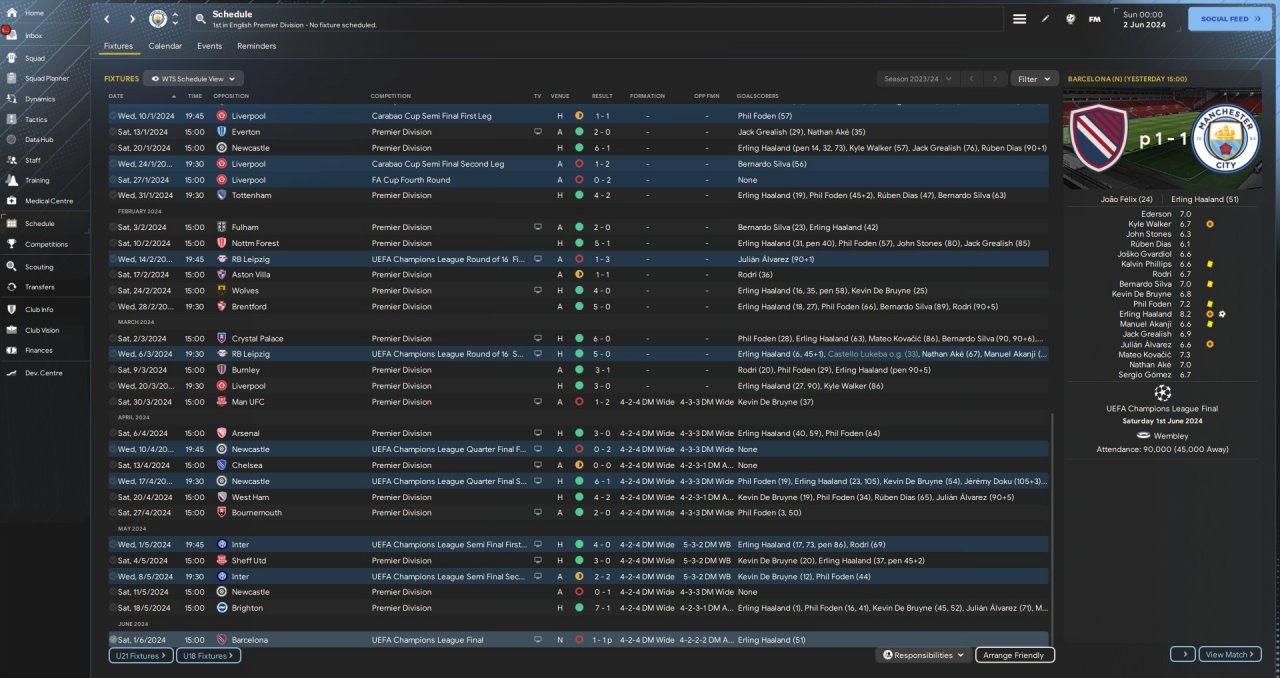Image resolution: width=1280 pixels, height=678 pixels.
Task: Switch to the Calendar tab
Action: pyautogui.click(x=165, y=46)
